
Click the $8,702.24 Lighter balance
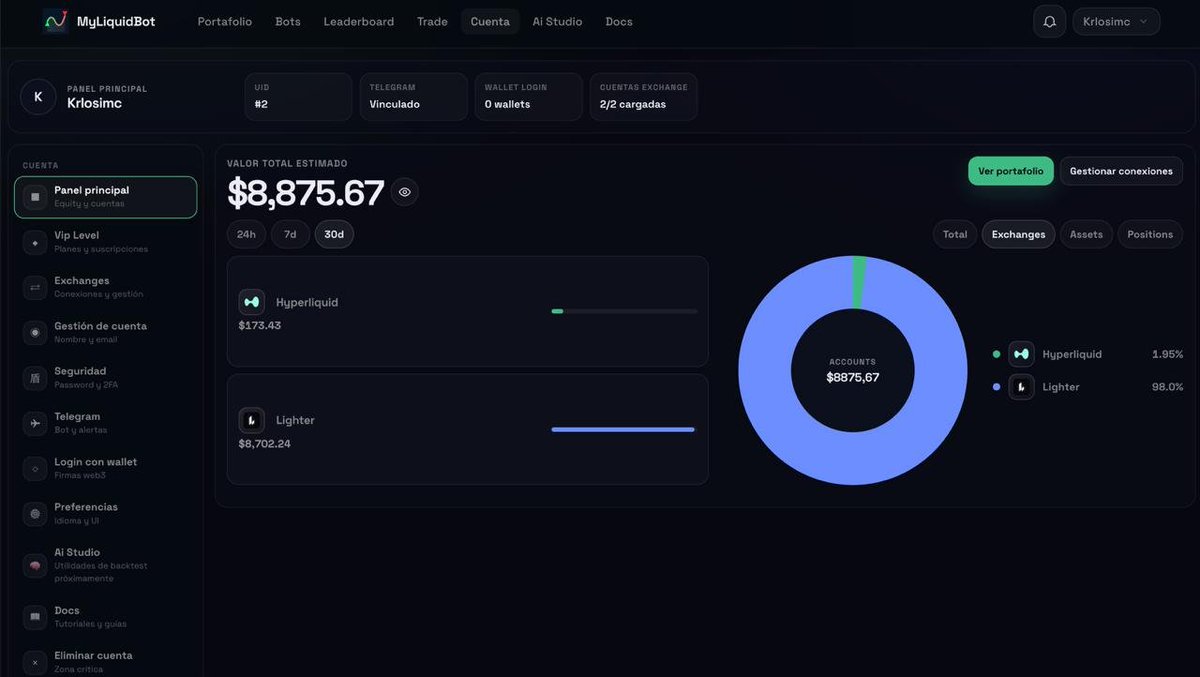pyautogui.click(x=265, y=444)
